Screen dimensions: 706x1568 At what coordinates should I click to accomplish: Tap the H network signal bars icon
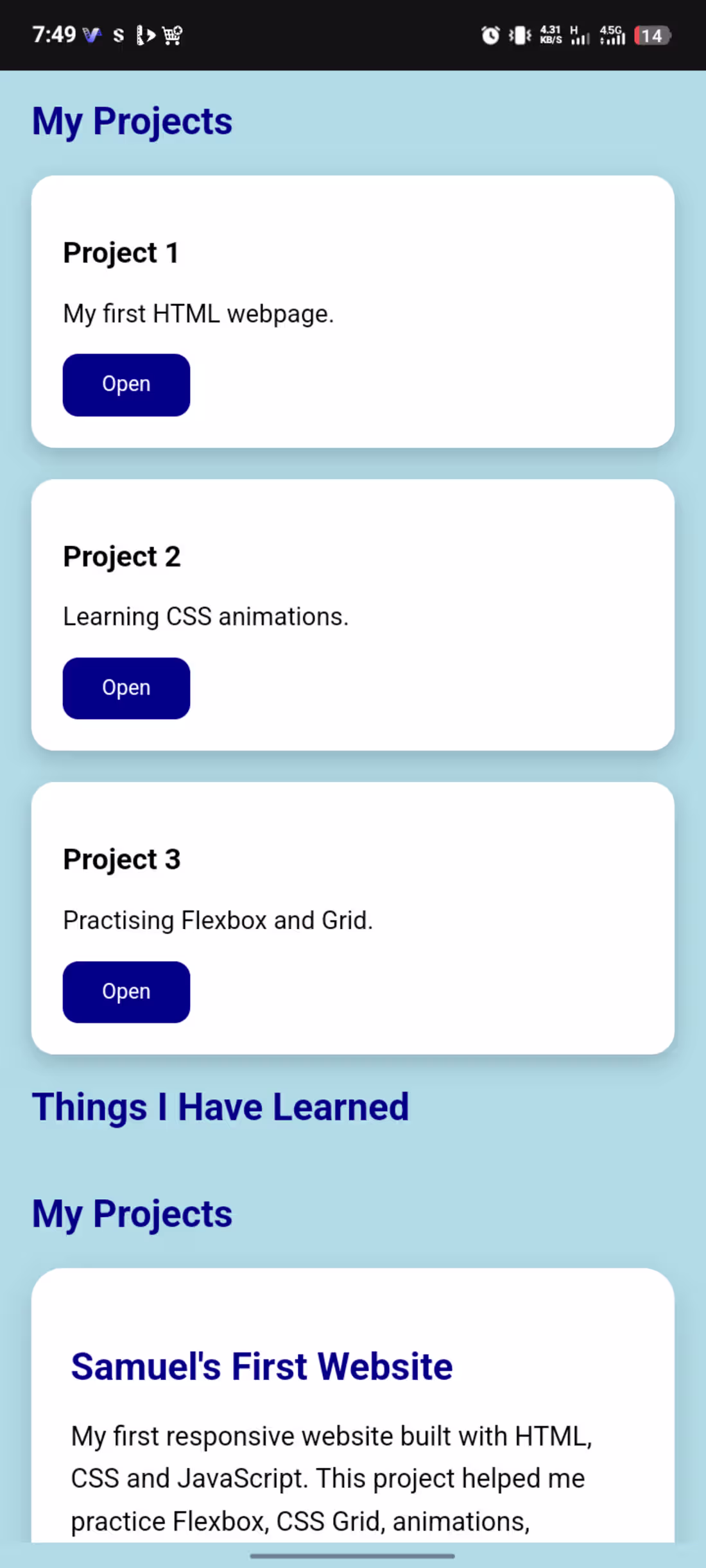580,35
